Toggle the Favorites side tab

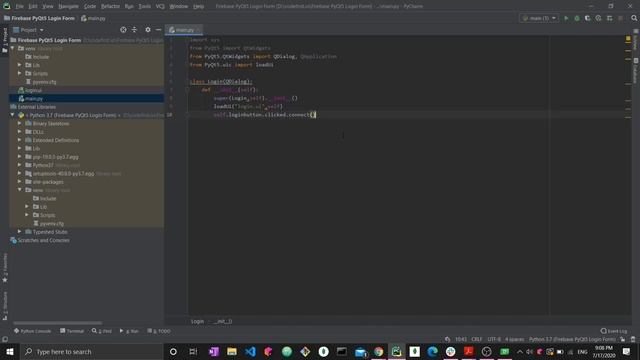pos(4,267)
